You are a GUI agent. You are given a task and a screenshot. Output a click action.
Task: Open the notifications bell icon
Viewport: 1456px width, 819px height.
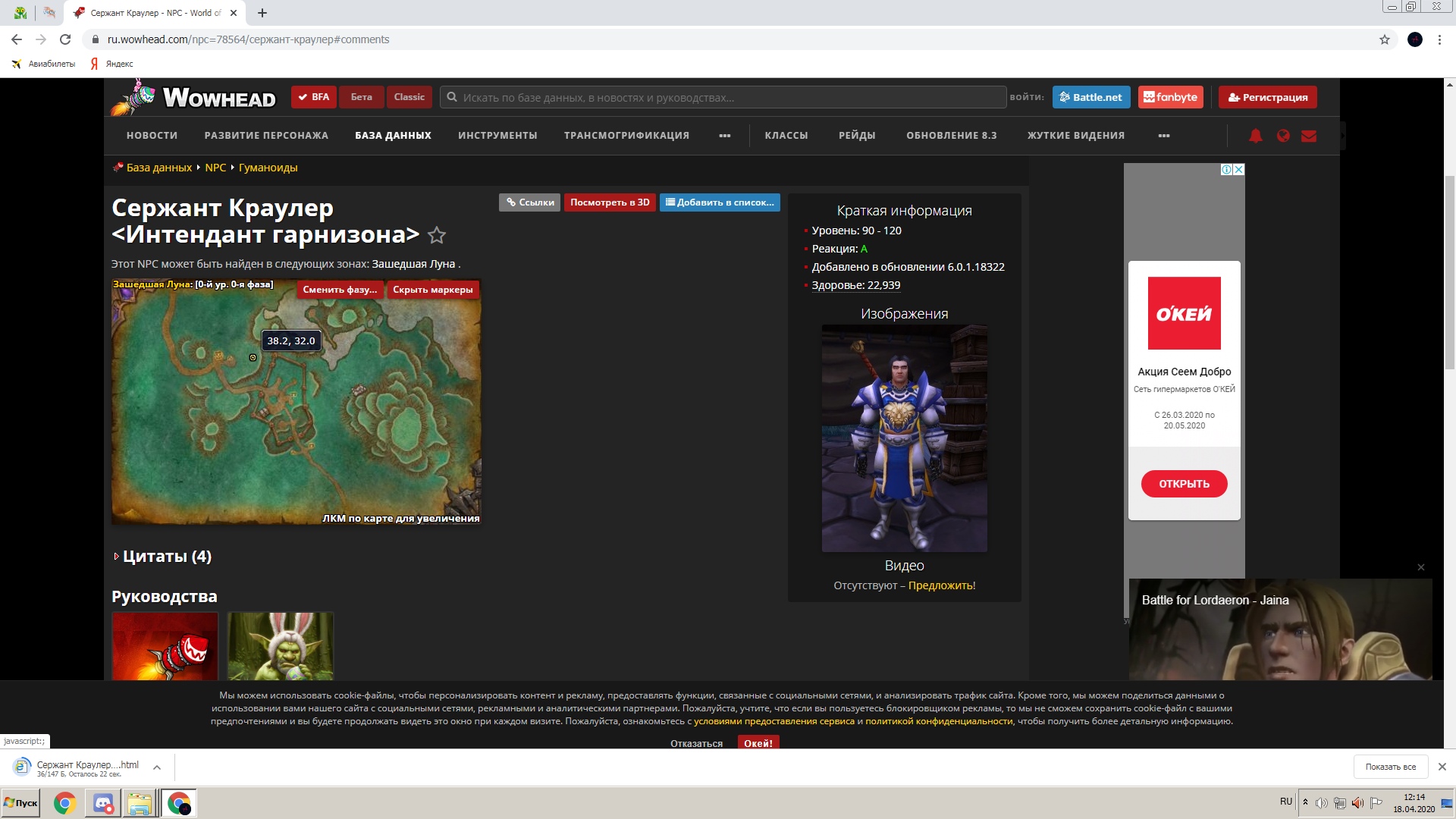[x=1256, y=136]
